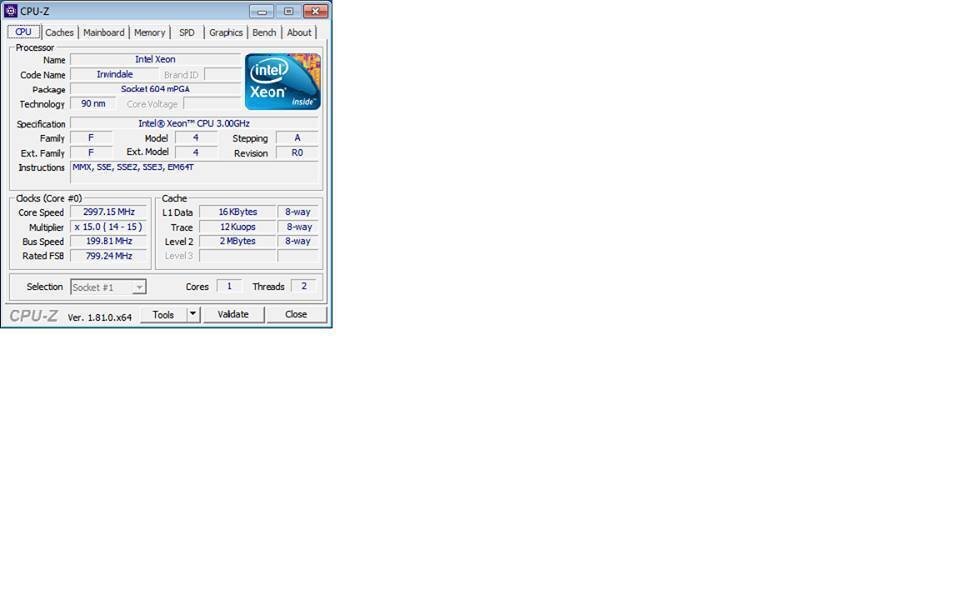Click the Threads value '2'

point(304,286)
